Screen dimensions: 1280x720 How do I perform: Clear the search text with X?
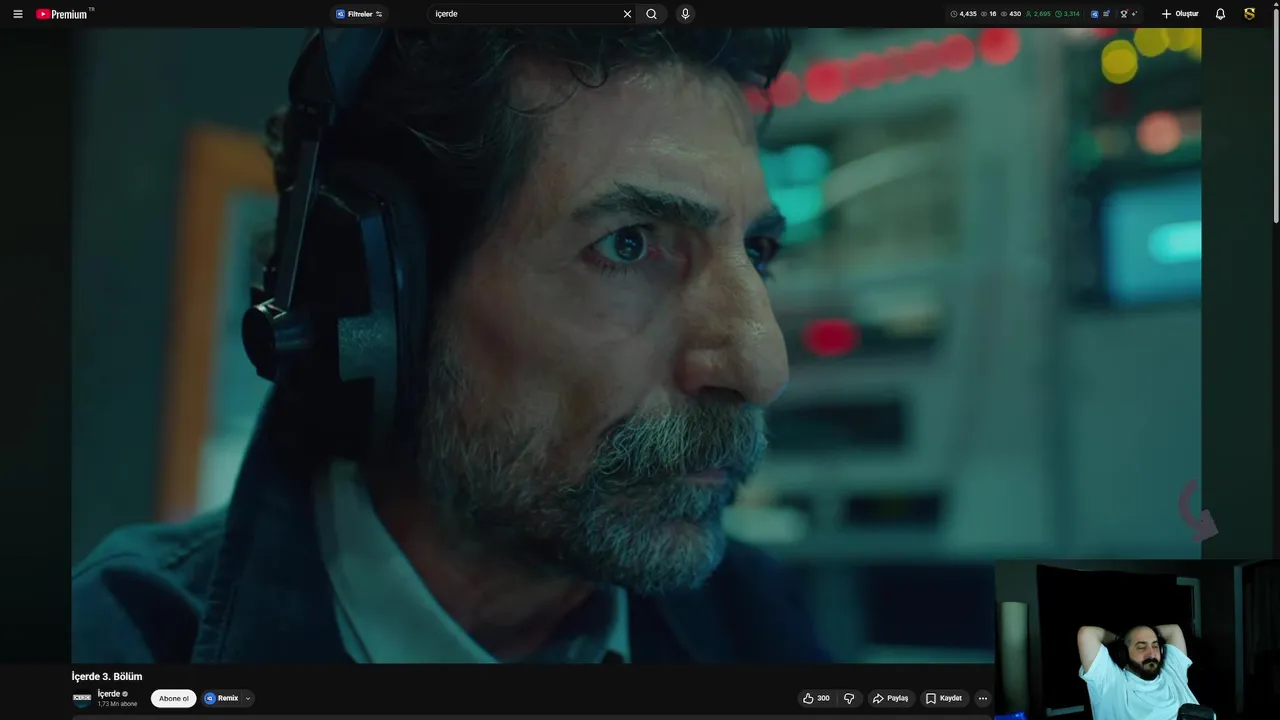click(x=627, y=14)
